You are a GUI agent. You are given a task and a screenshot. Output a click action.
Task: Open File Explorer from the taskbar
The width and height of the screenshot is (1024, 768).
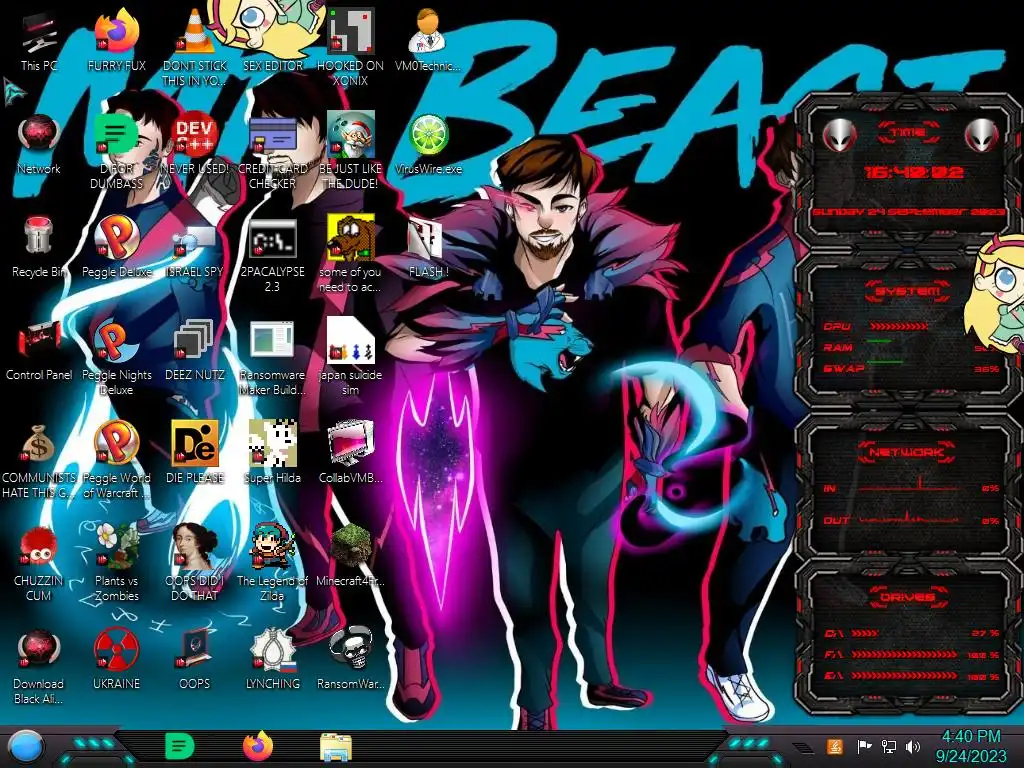pyautogui.click(x=336, y=747)
